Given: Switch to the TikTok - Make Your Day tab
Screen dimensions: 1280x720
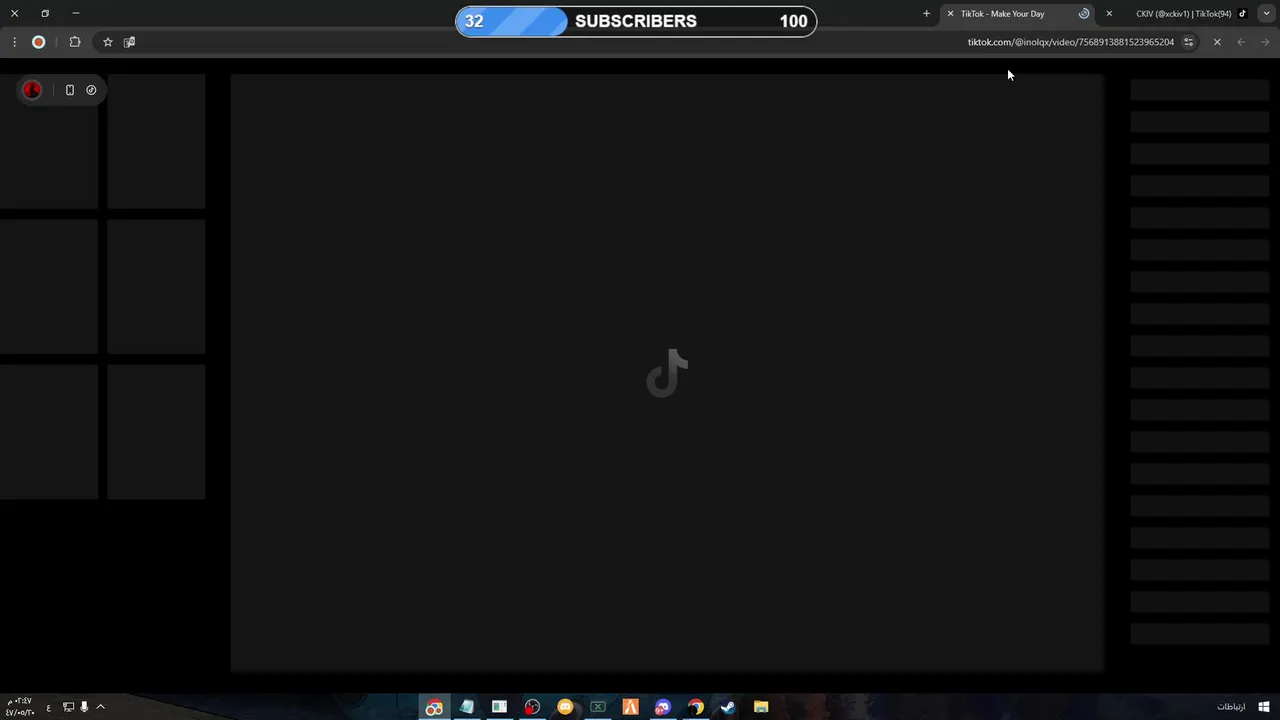Looking at the screenshot, I should tap(1019, 14).
